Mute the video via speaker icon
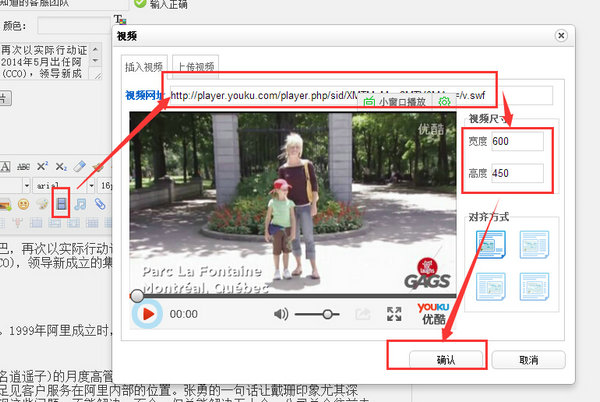 [281, 314]
